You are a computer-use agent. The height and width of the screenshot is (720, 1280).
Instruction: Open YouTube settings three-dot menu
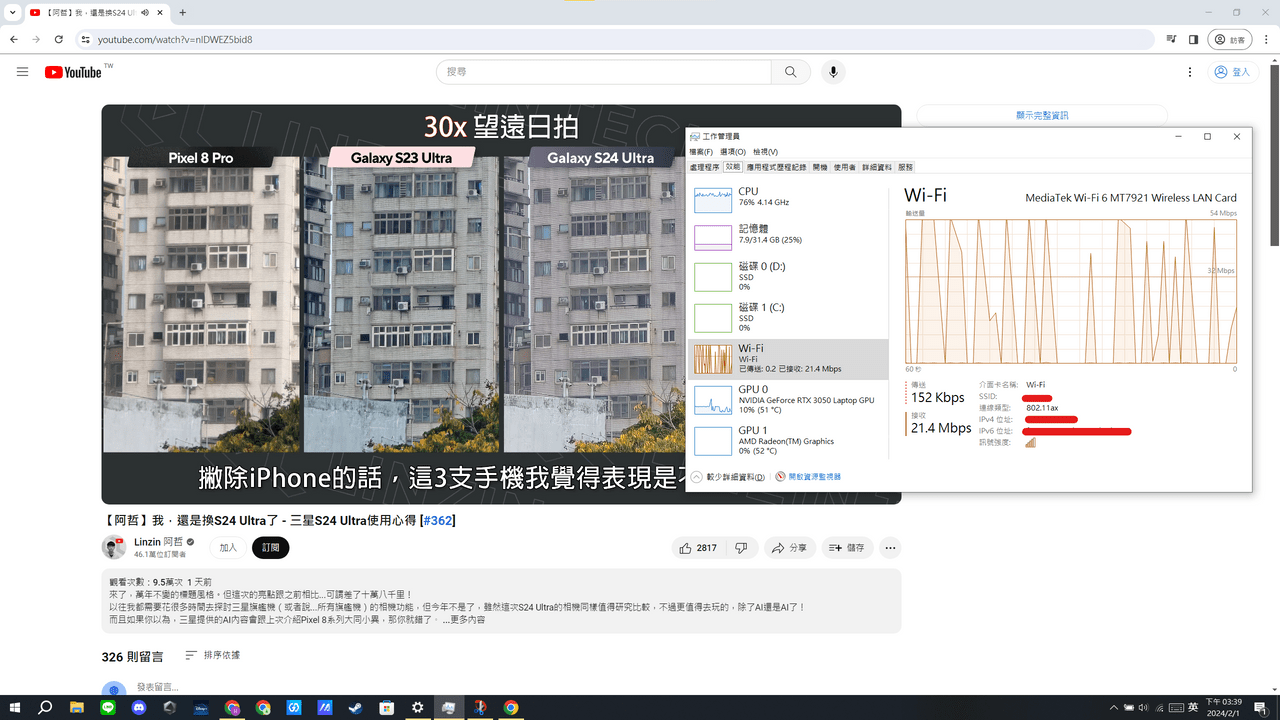(1190, 72)
